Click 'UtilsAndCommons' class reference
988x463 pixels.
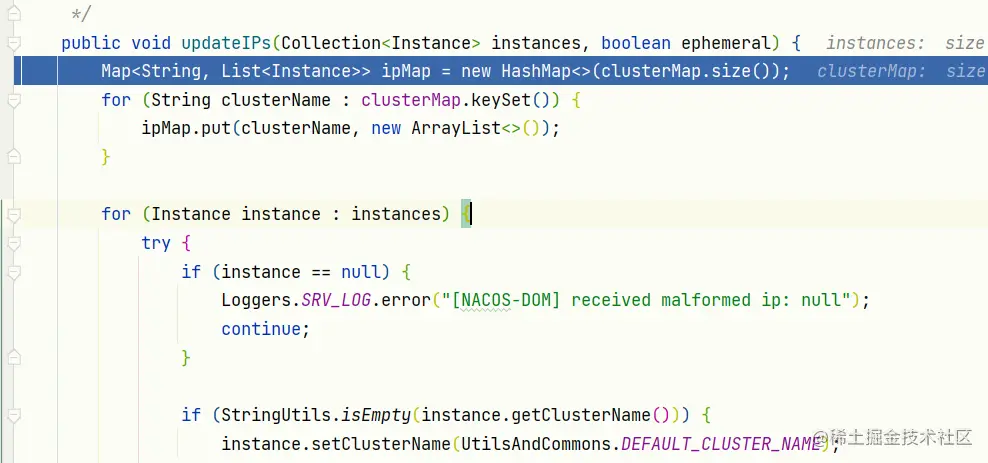(536, 444)
